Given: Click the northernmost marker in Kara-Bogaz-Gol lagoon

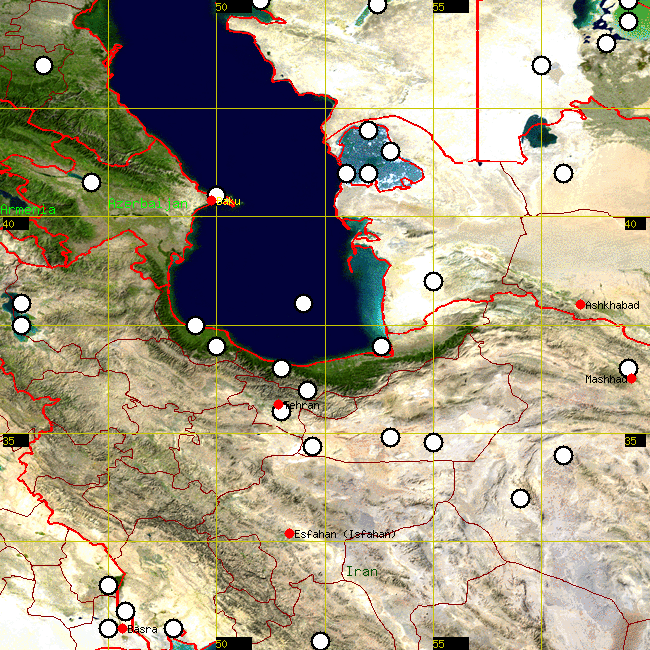Looking at the screenshot, I should click(x=368, y=131).
